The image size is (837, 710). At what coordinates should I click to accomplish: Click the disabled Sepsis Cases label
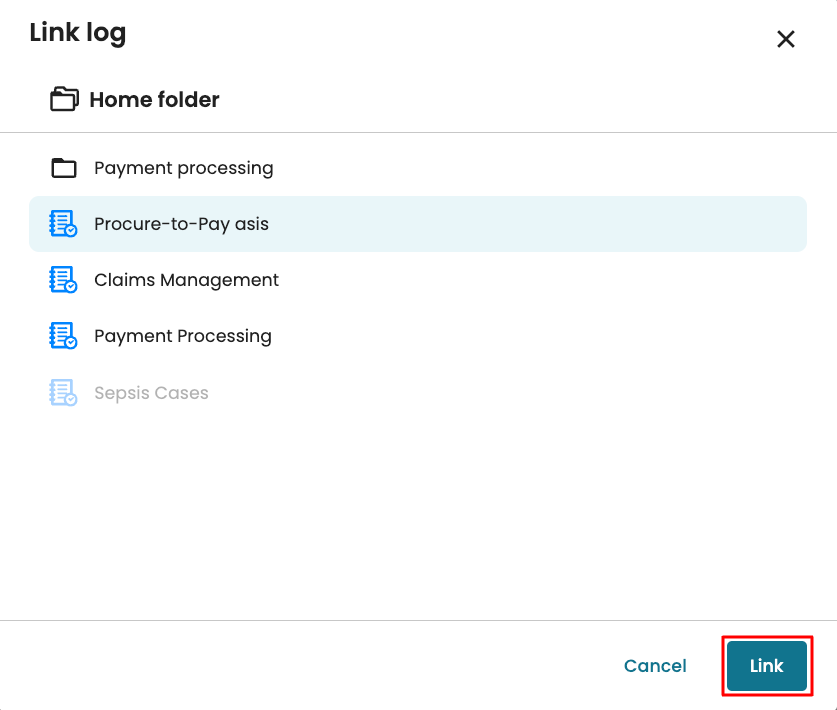click(151, 393)
